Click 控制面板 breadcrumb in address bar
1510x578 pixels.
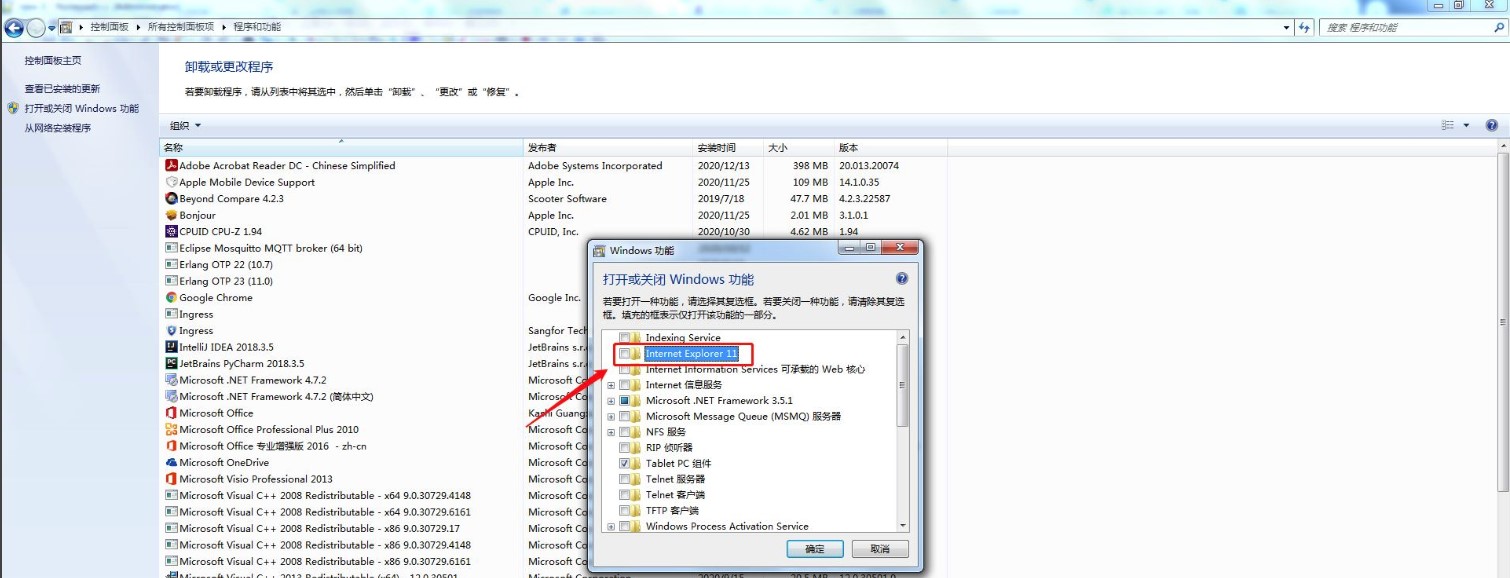click(109, 27)
